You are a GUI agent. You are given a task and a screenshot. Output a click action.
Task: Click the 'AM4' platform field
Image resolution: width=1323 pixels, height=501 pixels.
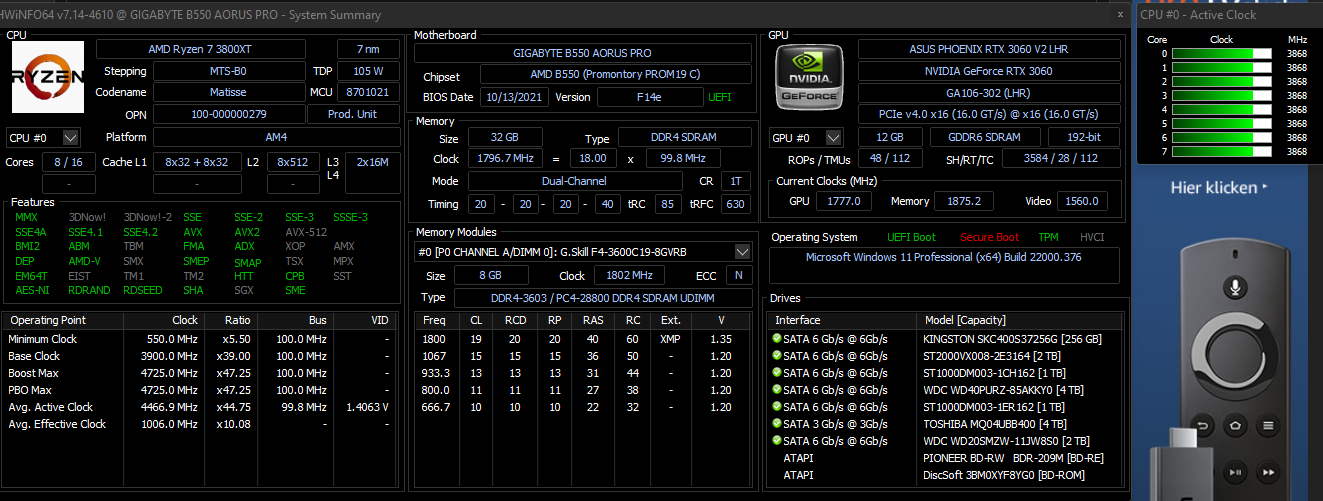click(x=277, y=137)
